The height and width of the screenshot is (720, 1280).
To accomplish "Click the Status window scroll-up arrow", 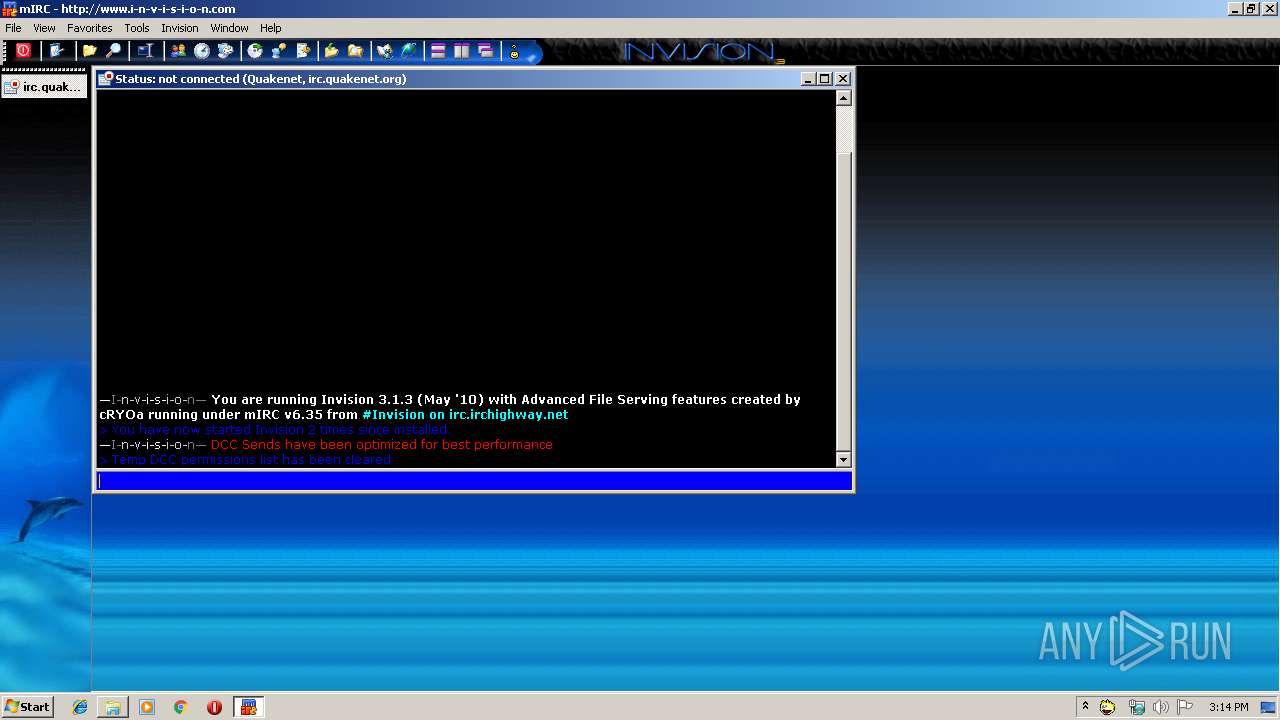I will pyautogui.click(x=843, y=98).
